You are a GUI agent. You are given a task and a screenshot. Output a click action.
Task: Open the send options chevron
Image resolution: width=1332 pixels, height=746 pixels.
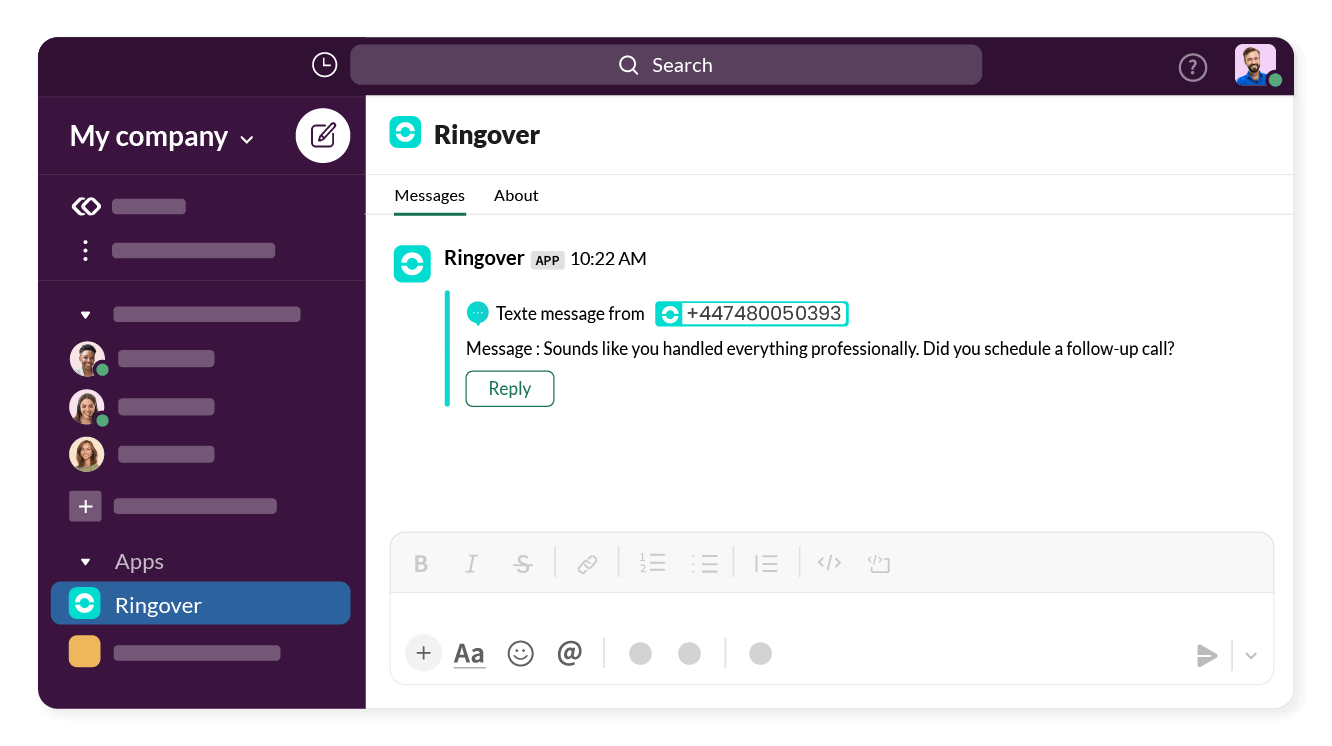[1250, 655]
